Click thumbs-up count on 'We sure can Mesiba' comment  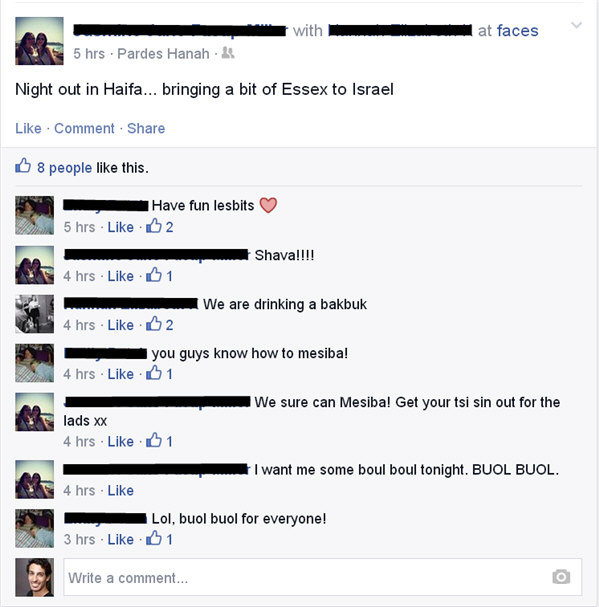coord(160,441)
